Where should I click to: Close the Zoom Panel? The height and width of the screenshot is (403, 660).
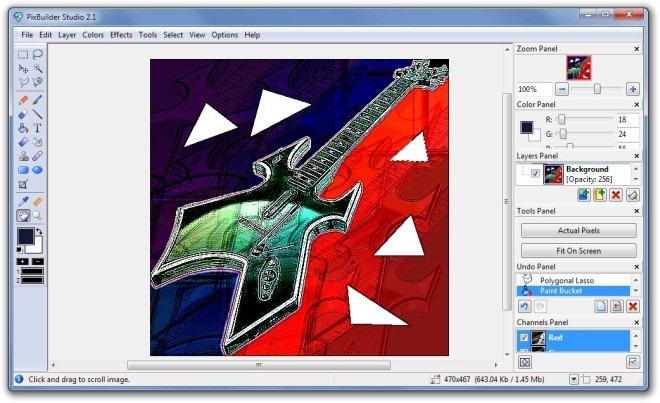[x=637, y=49]
